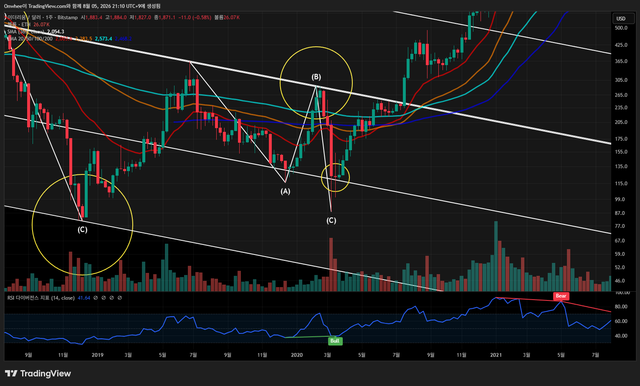Screen dimensions: 640x386
Task: Click the 365.0 price axis label
Action: (x=620, y=61)
